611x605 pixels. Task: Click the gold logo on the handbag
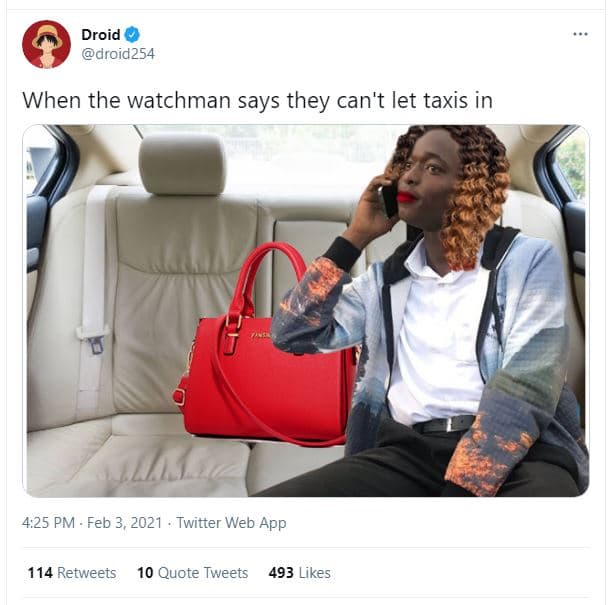[x=261, y=335]
